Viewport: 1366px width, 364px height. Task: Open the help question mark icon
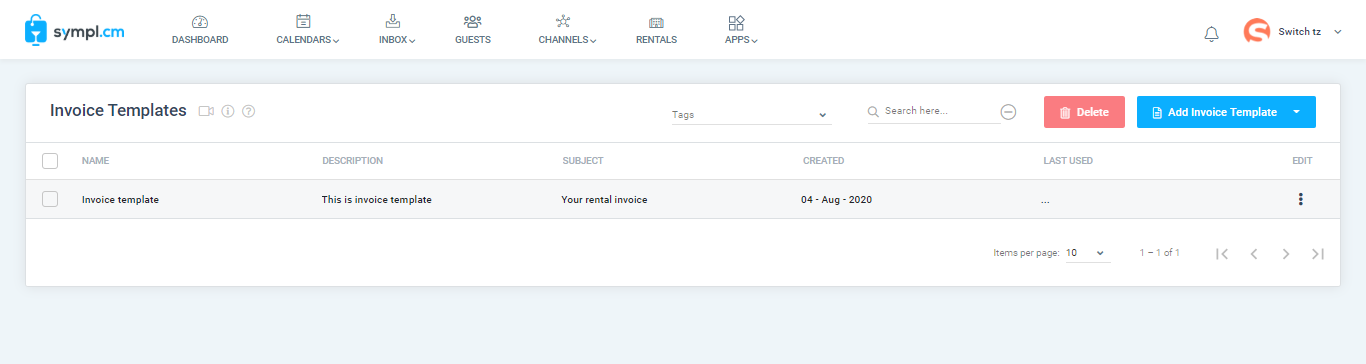pos(249,111)
